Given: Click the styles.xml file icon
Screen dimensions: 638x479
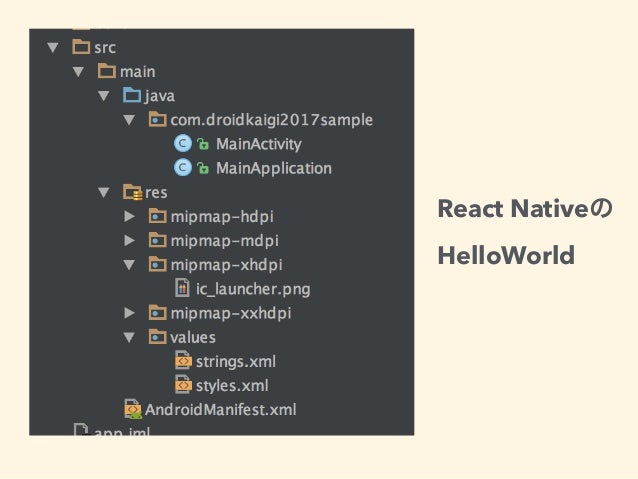Looking at the screenshot, I should (x=184, y=385).
